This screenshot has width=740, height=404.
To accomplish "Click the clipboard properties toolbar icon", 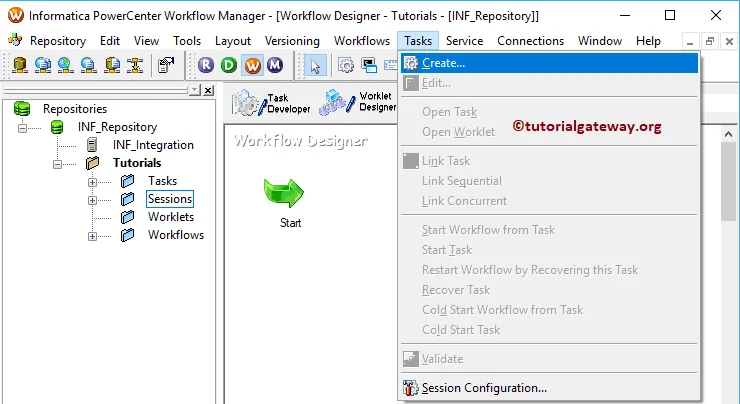I will [166, 65].
